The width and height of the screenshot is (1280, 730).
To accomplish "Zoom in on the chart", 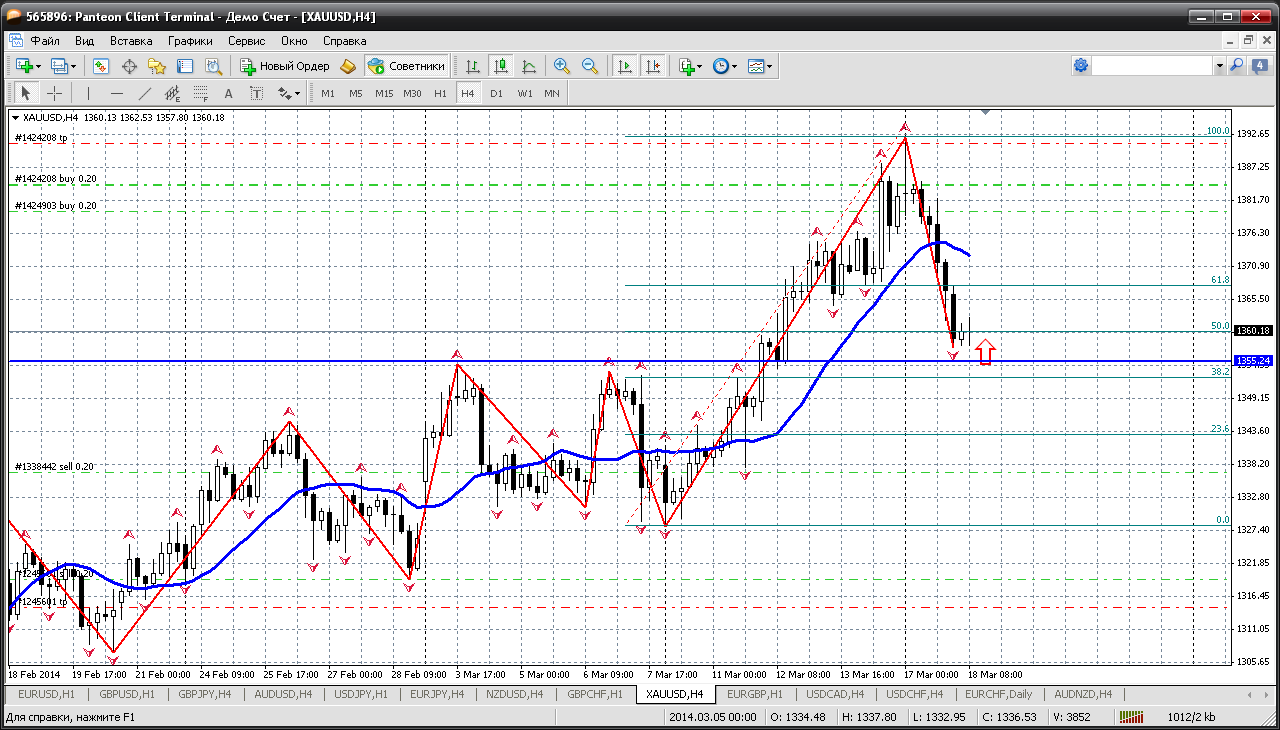I will [x=562, y=66].
